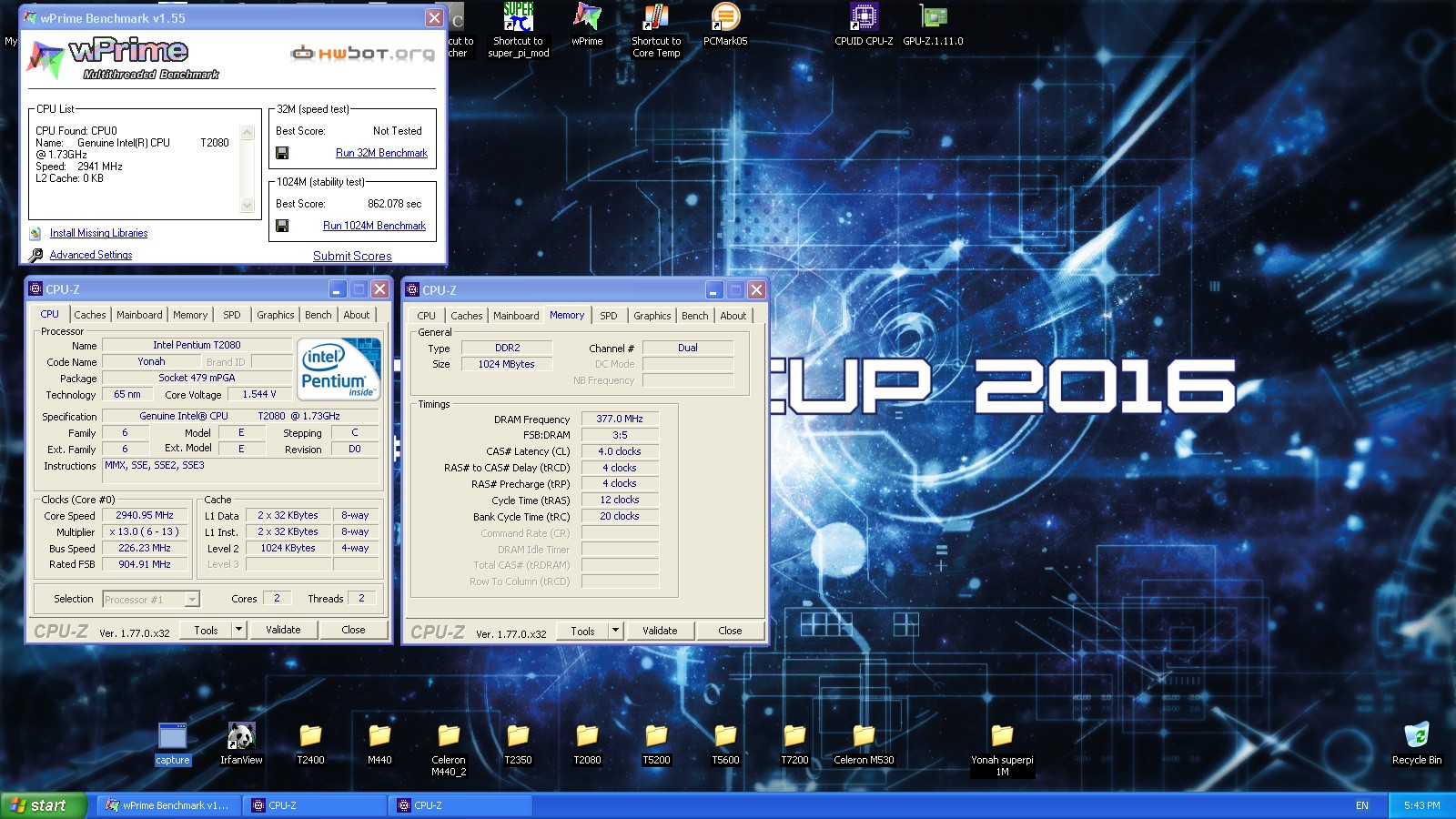Open the Processor #1 selection dropdown
The image size is (1456, 819).
click(x=192, y=600)
